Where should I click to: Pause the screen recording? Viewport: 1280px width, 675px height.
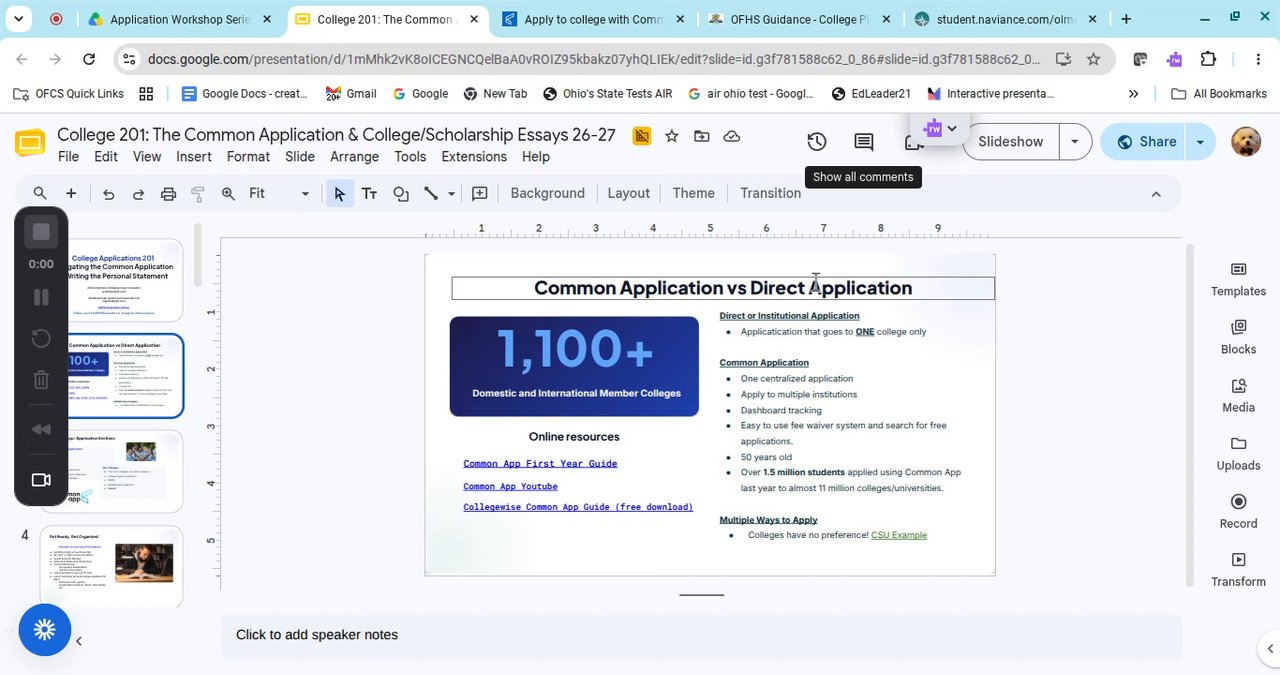click(41, 297)
